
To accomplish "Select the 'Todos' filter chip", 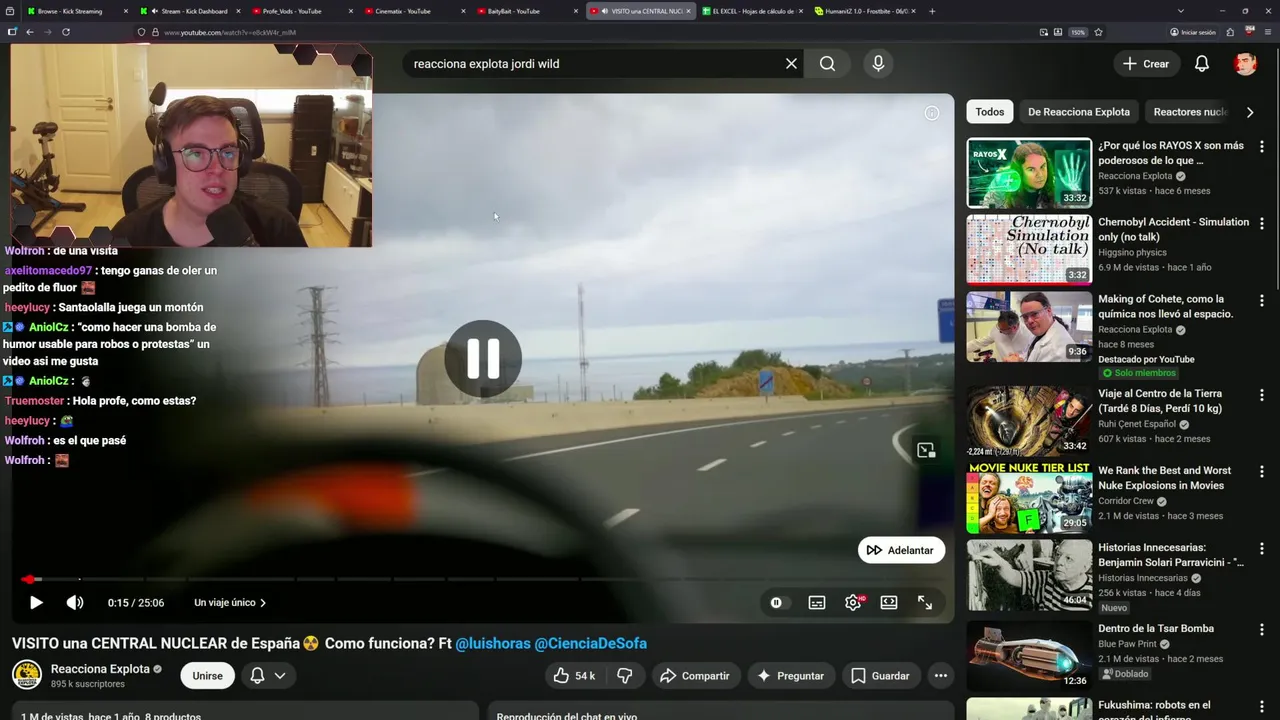I will coord(990,112).
